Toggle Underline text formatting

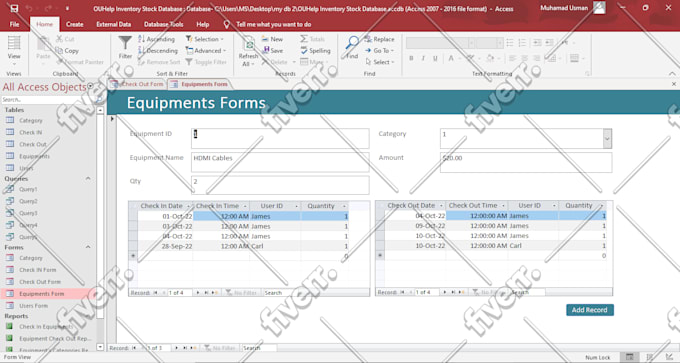(x=435, y=58)
